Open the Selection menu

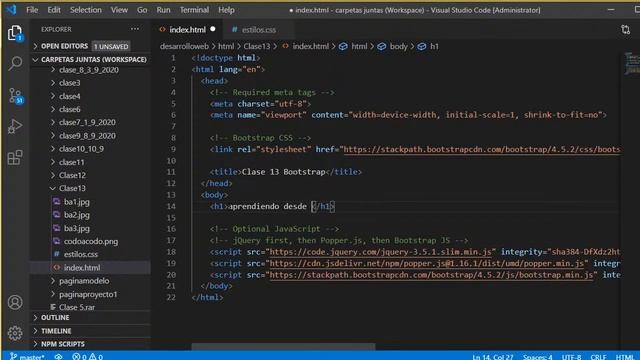[85, 10]
